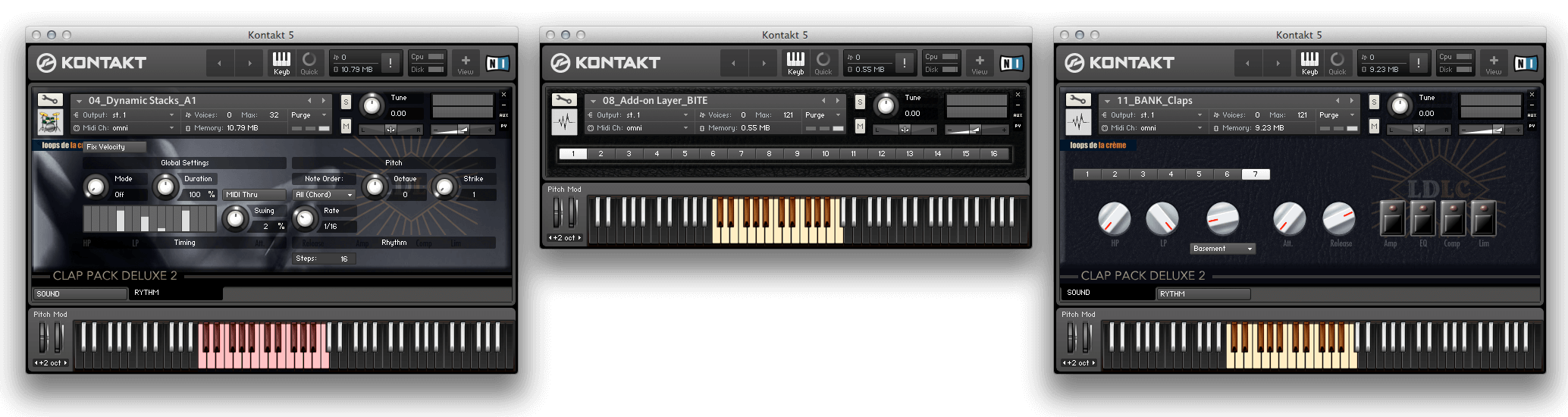Open View menu in right Kontakt window
The width and height of the screenshot is (1568, 417).
(1494, 63)
